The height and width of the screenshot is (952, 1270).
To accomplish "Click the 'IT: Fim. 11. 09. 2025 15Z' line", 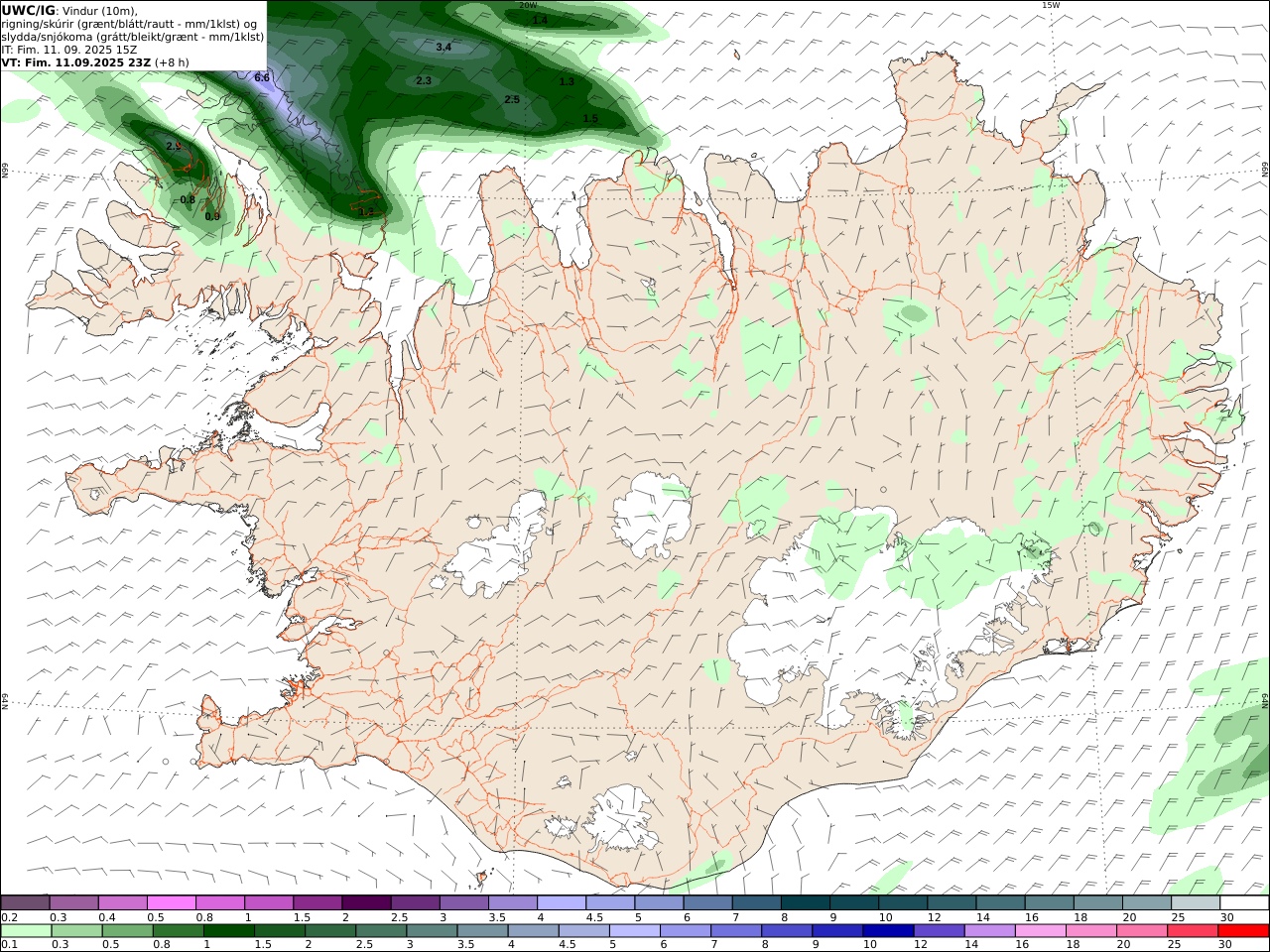I will click(69, 49).
